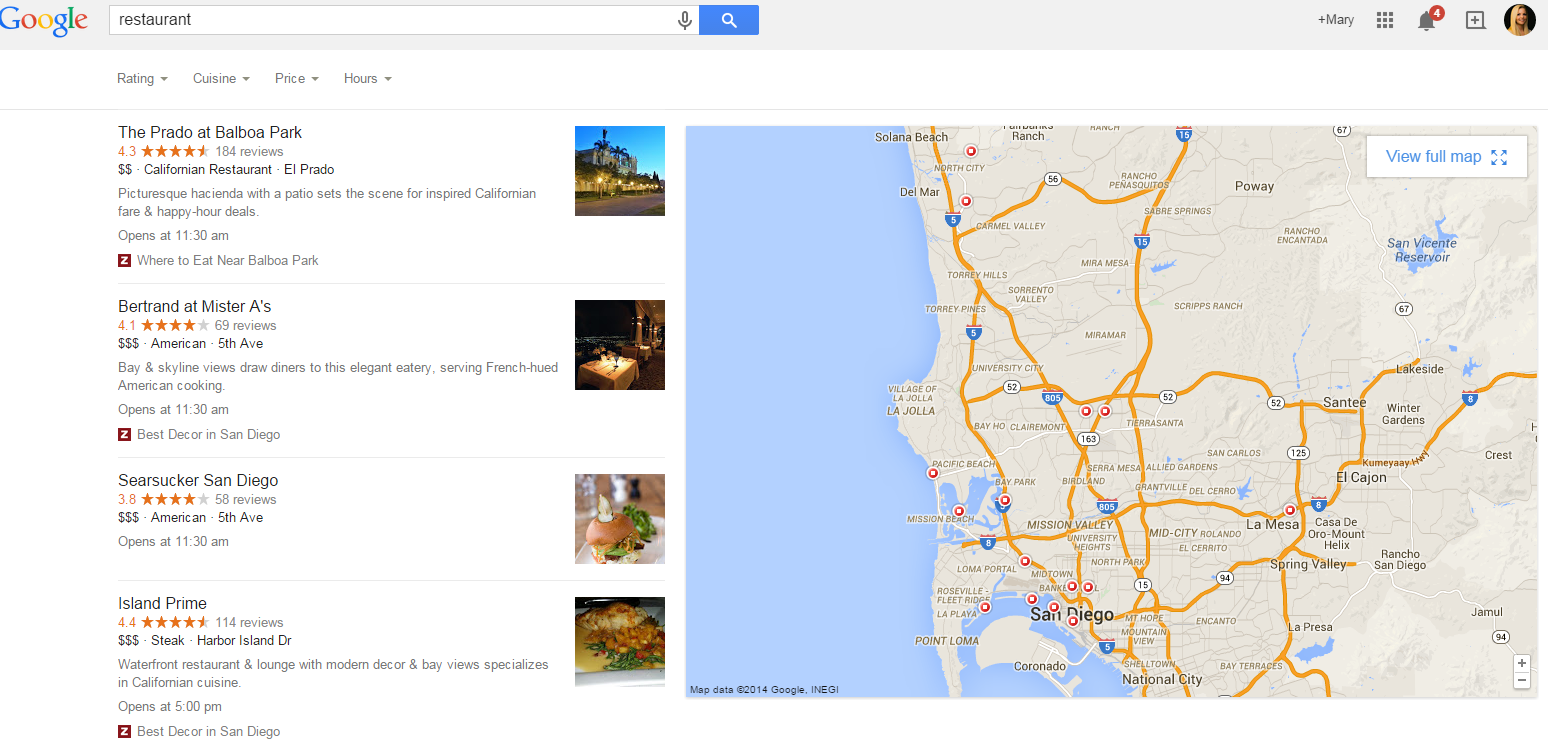The width and height of the screenshot is (1548, 740).
Task: Click Route 56 shield on map
Action: tap(1052, 179)
